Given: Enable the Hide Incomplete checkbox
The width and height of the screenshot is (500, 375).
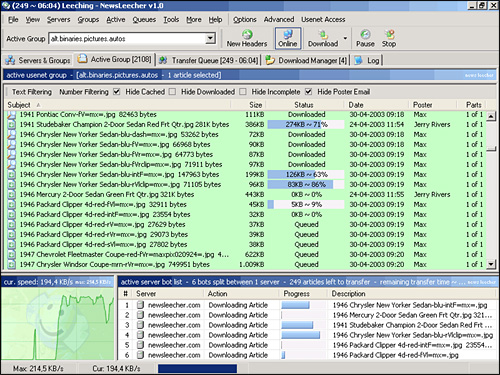Looking at the screenshot, I should pos(243,92).
